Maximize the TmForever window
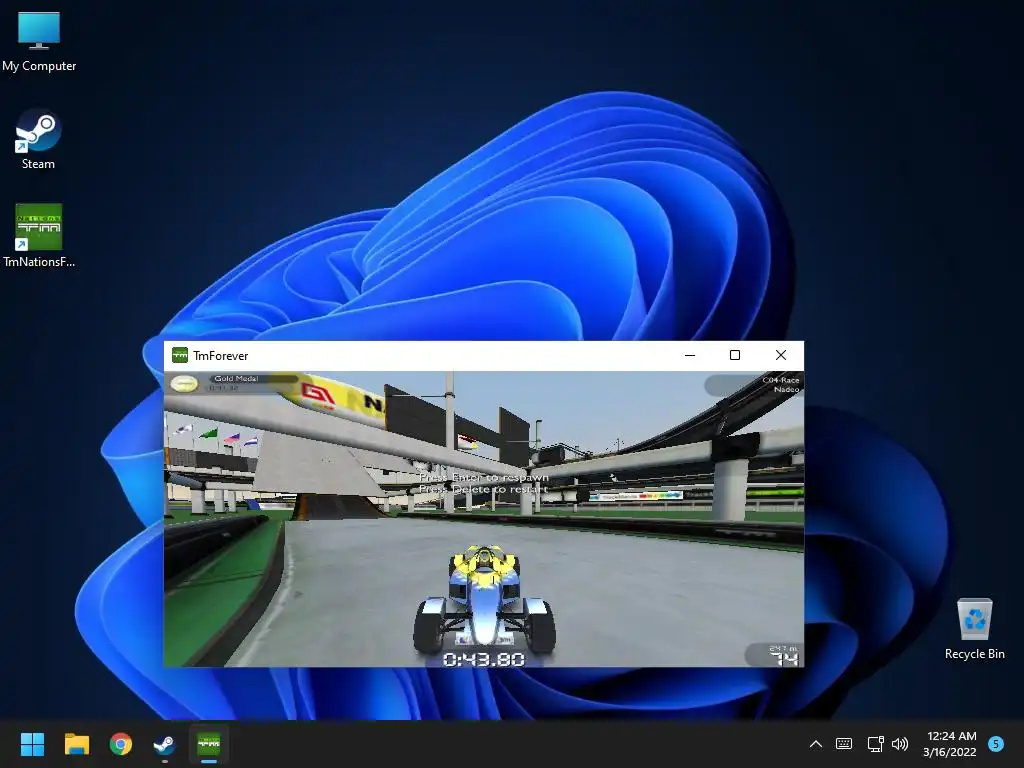 pos(735,355)
